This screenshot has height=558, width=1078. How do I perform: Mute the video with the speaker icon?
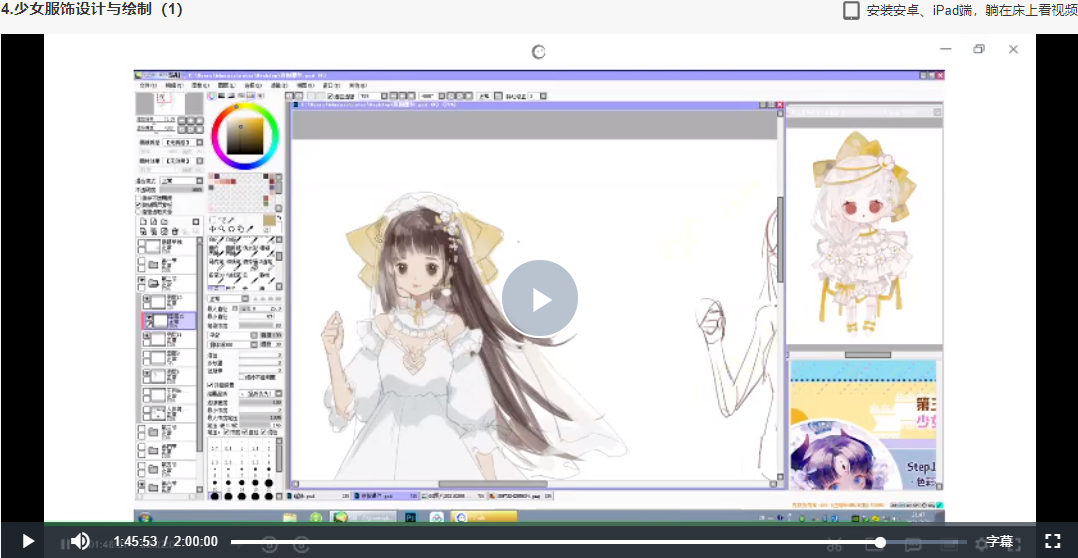tap(80, 541)
